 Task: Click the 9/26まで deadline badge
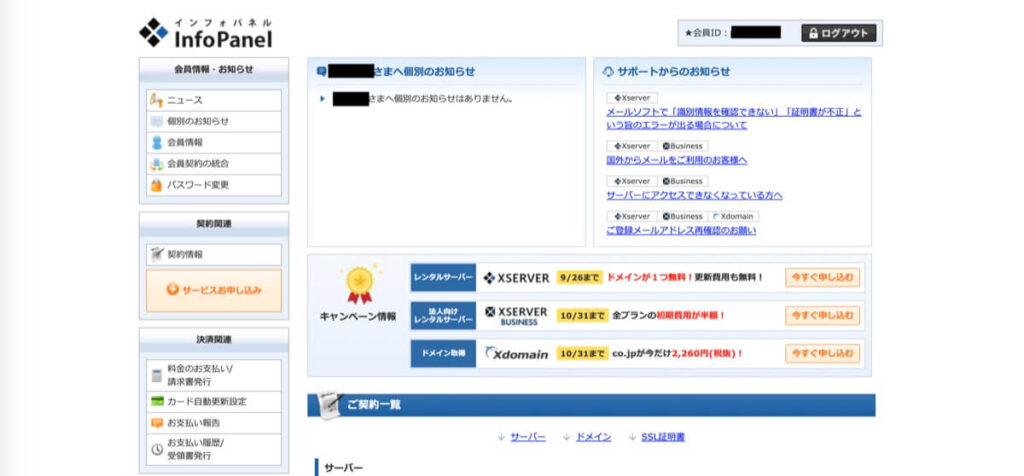[579, 278]
